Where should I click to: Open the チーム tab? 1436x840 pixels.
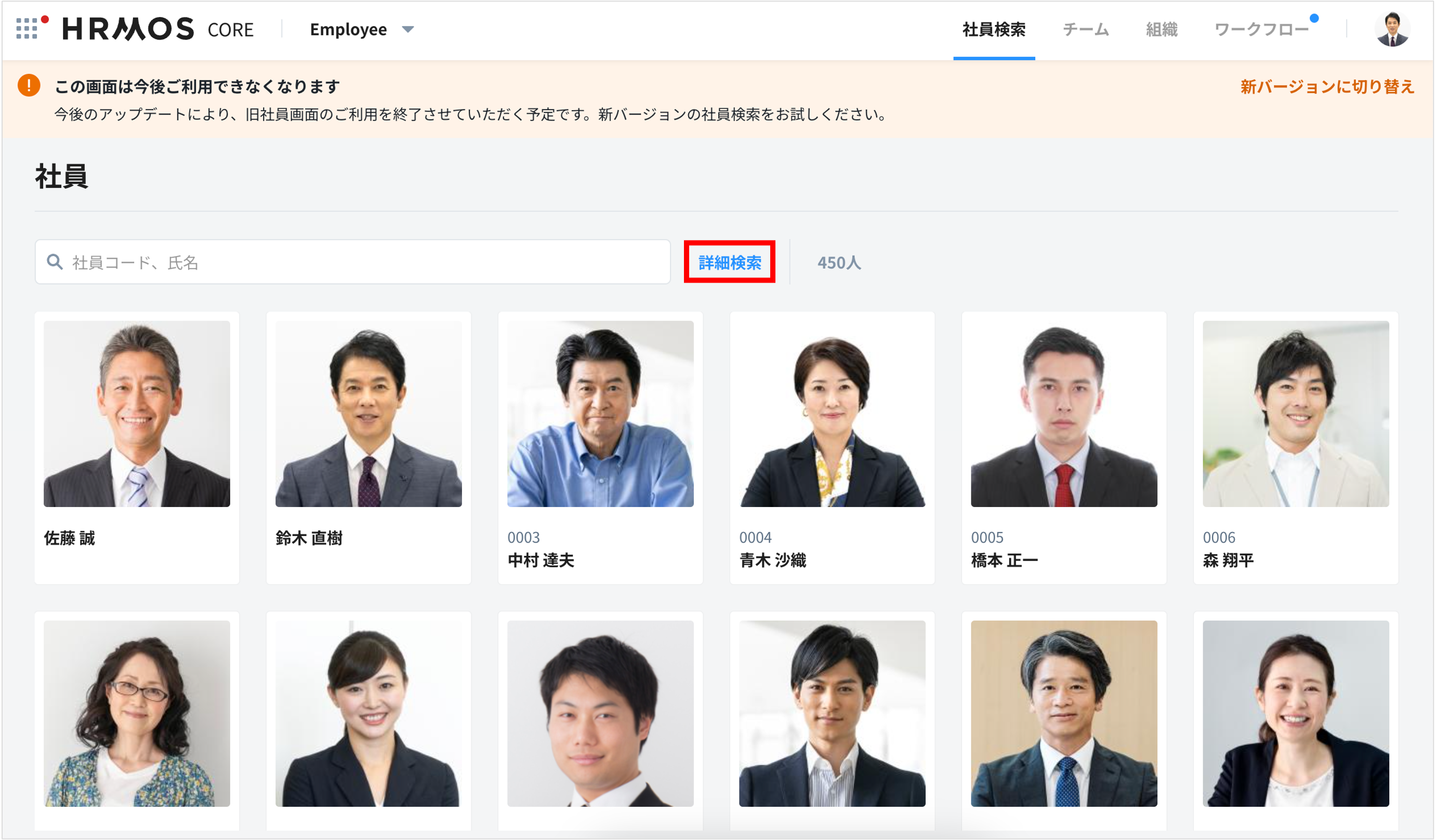click(x=1086, y=30)
